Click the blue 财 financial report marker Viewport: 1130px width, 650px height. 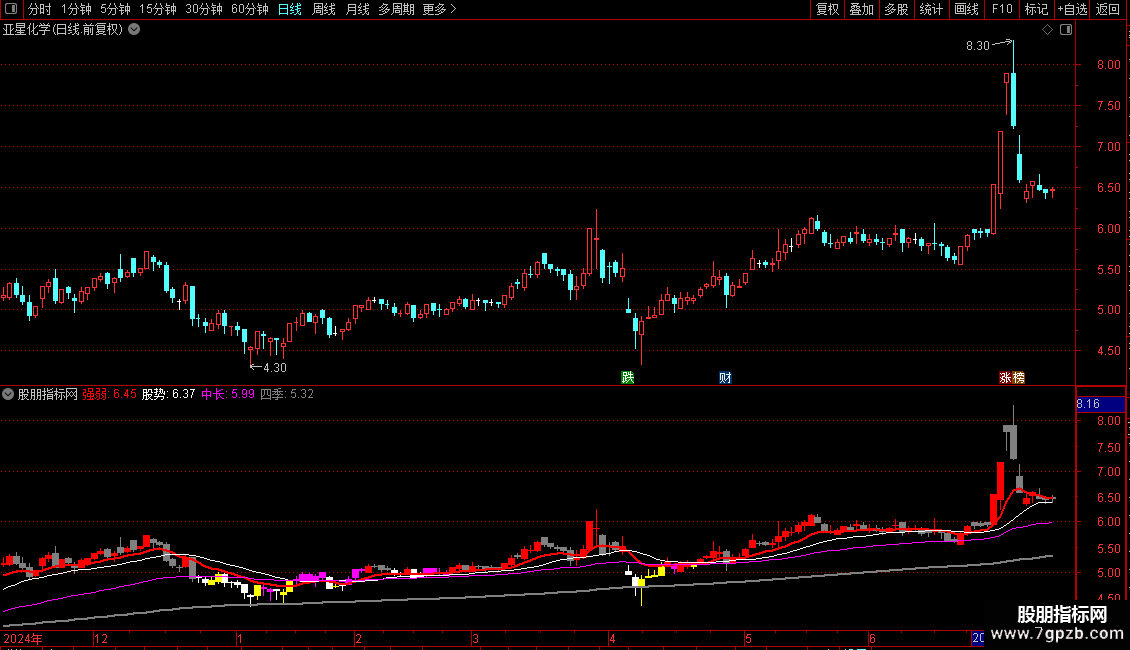725,378
